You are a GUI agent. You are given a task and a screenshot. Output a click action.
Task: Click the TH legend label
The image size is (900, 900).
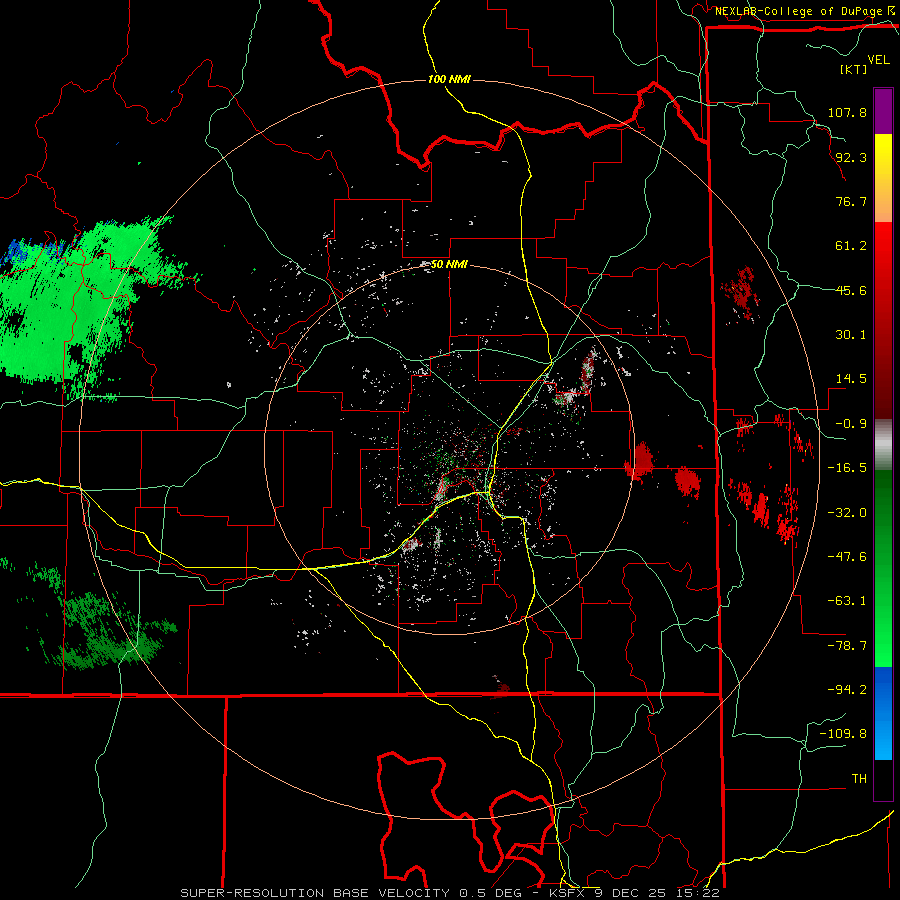click(x=859, y=779)
